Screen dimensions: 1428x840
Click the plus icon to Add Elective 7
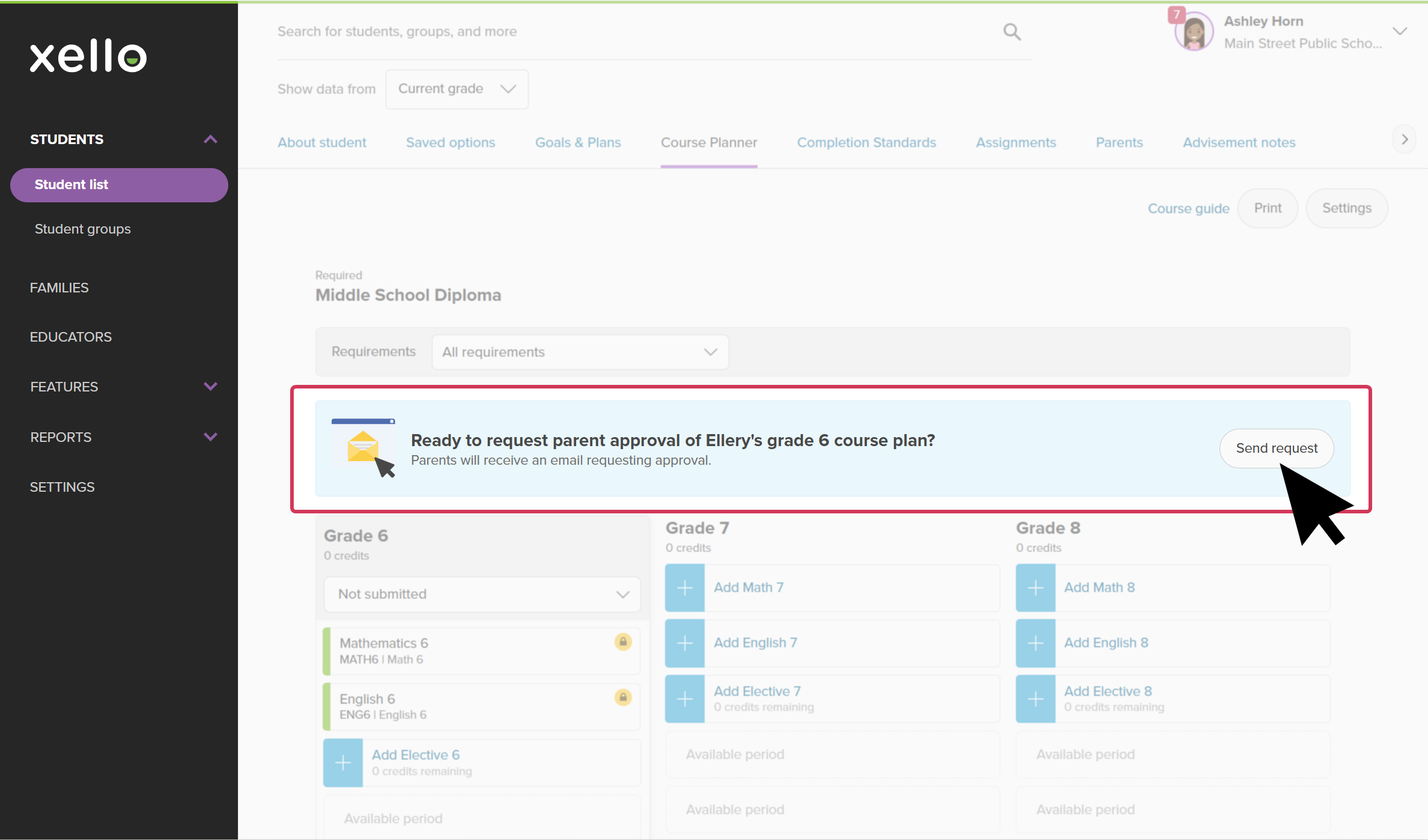pos(684,698)
